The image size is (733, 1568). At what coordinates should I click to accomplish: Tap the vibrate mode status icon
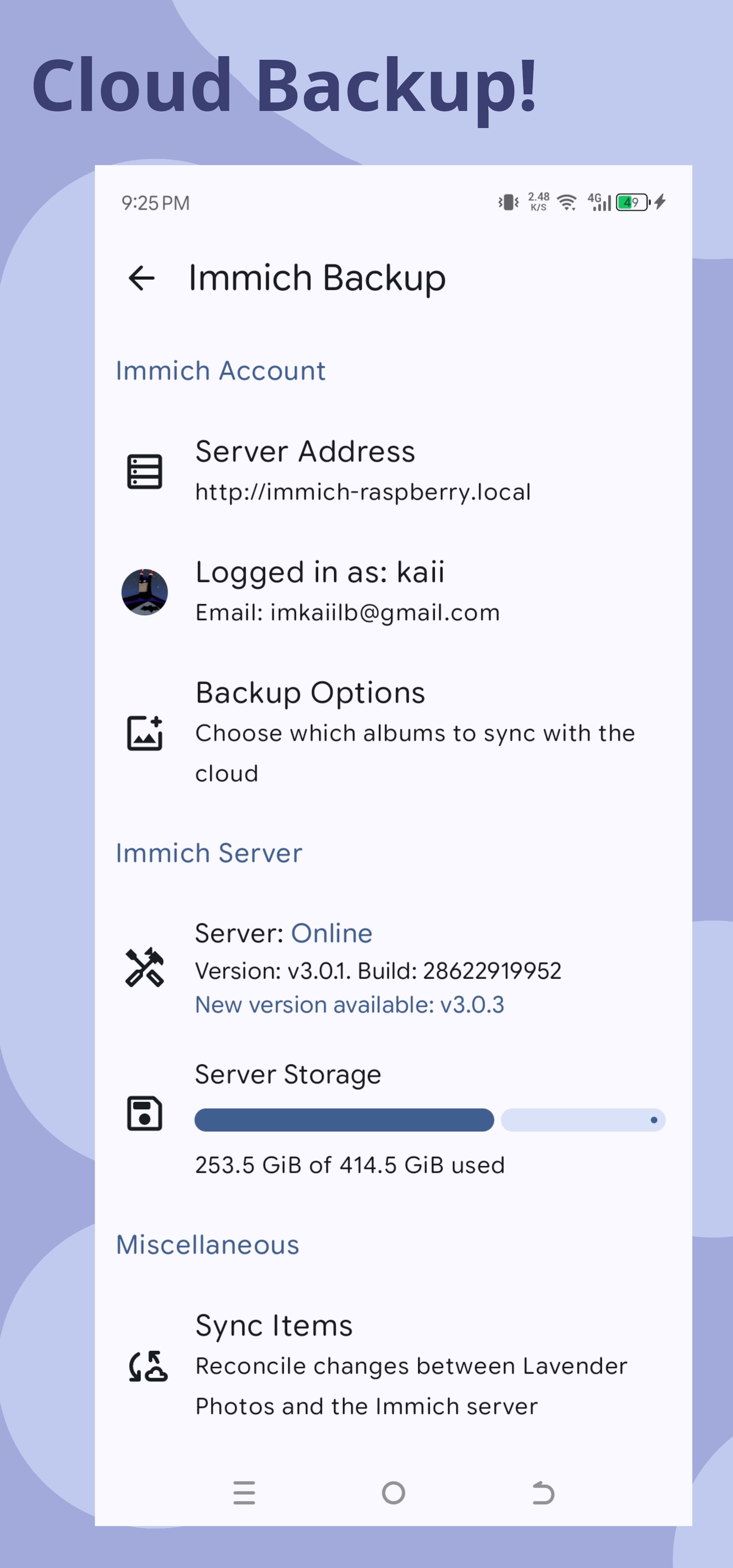tap(508, 202)
